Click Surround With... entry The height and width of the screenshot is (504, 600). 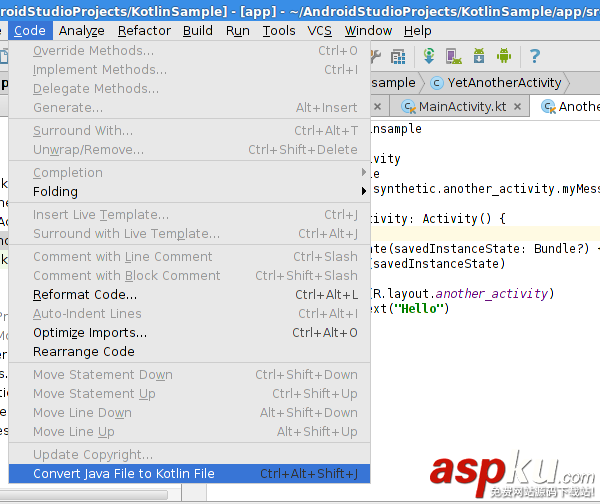point(189,130)
